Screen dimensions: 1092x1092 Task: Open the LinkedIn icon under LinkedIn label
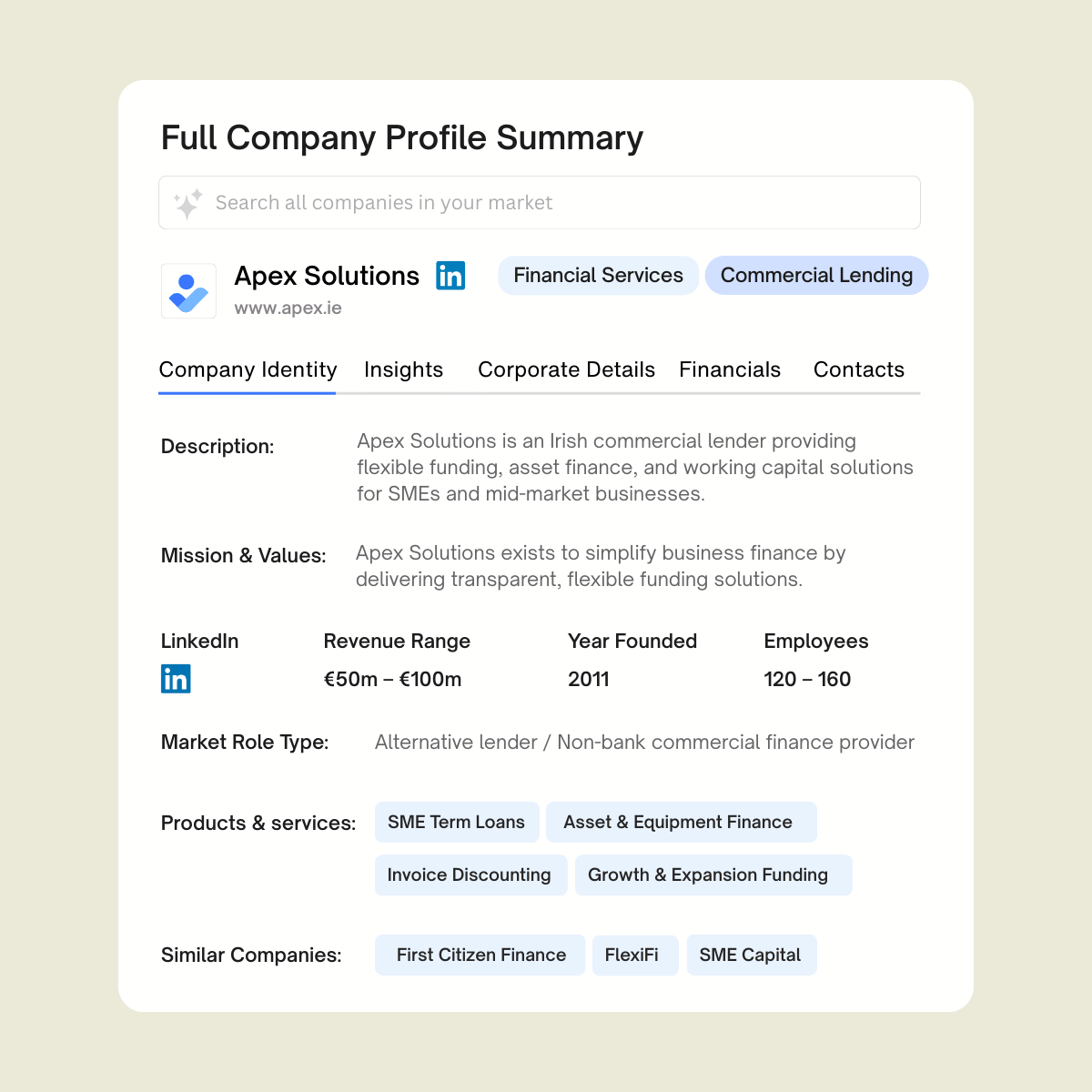click(176, 679)
